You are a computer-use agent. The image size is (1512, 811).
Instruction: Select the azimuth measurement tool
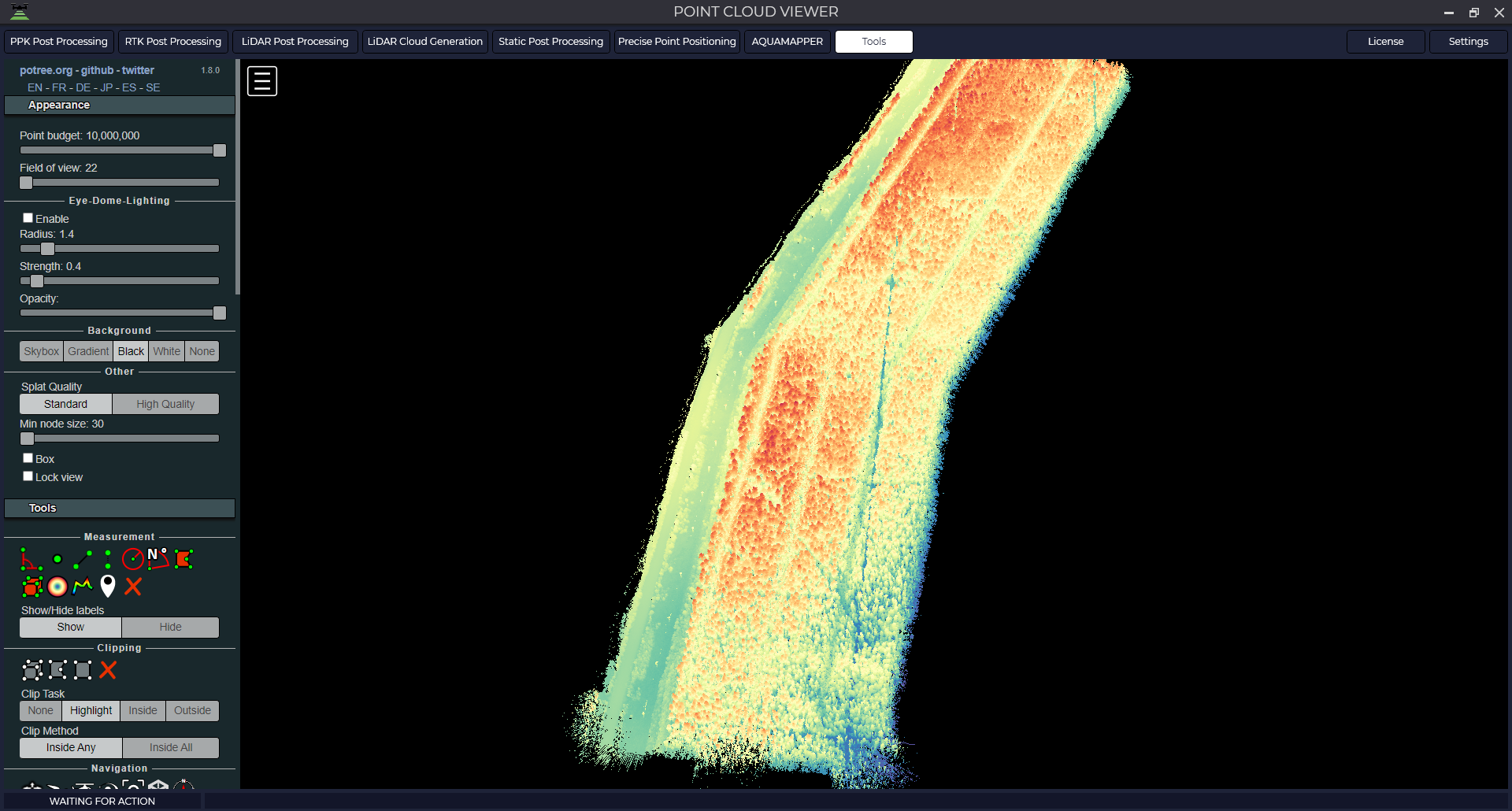157,559
